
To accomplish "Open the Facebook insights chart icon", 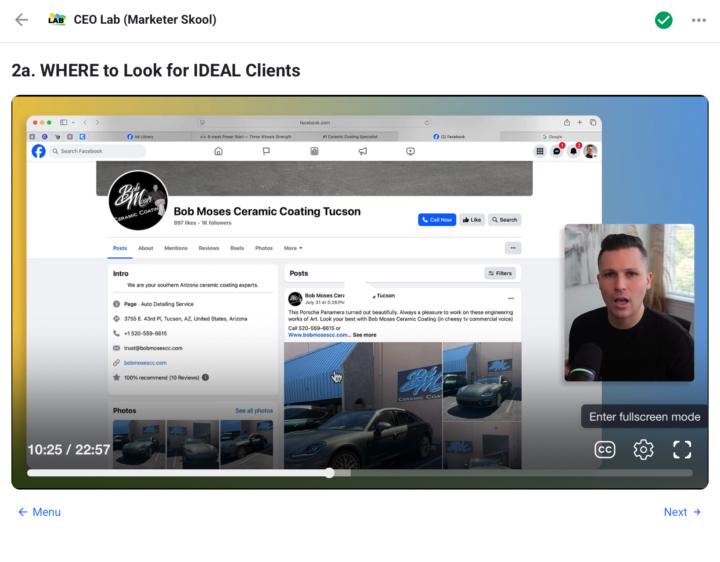I will [314, 151].
